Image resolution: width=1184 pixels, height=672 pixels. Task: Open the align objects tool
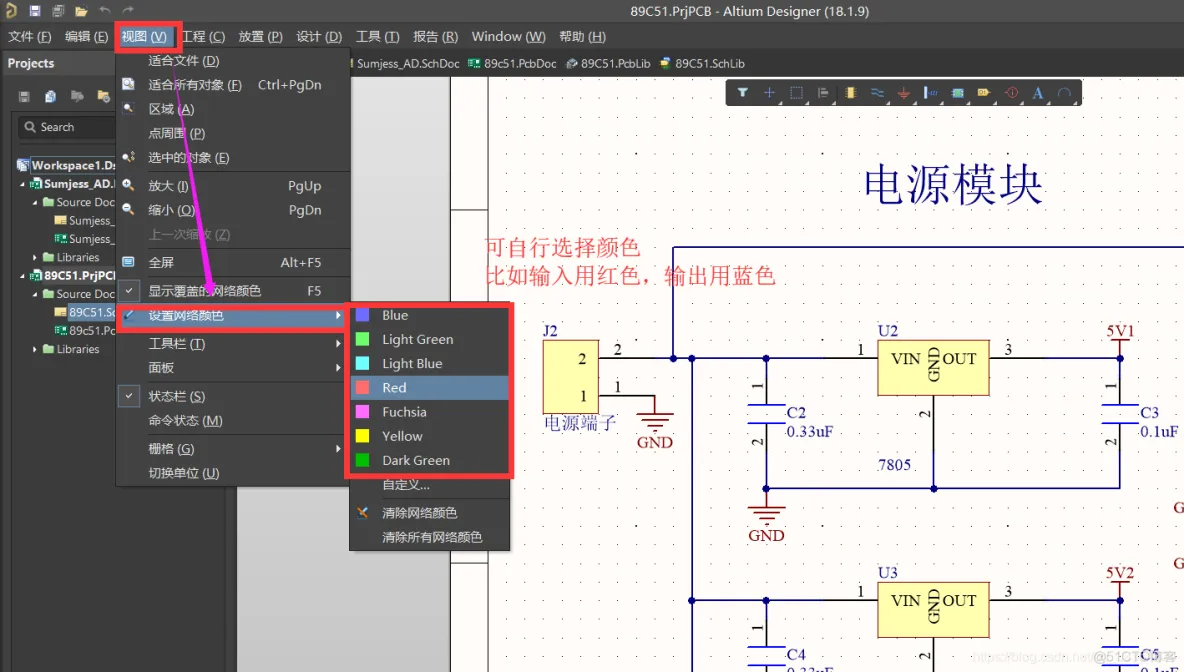point(823,93)
